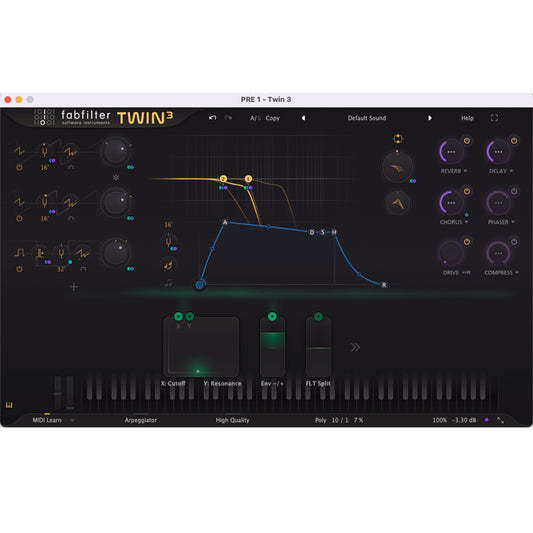This screenshot has width=533, height=533.
Task: Click the 100% scaling value
Action: (439, 420)
